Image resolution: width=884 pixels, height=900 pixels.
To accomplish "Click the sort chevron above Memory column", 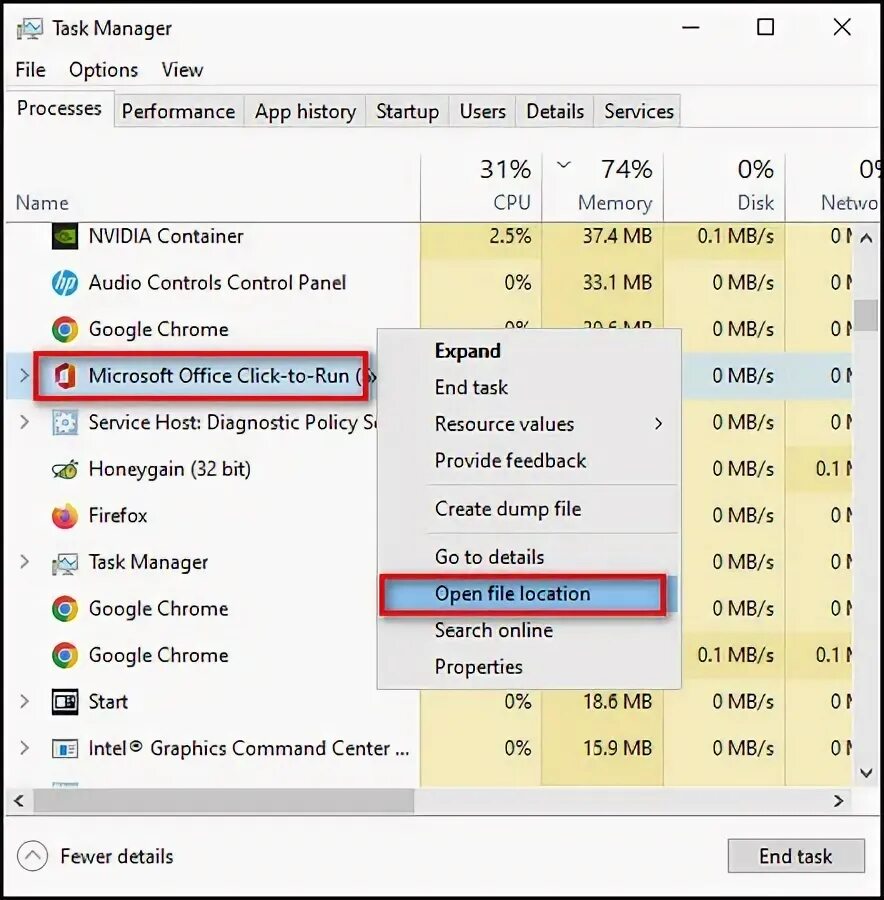I will click(x=564, y=165).
